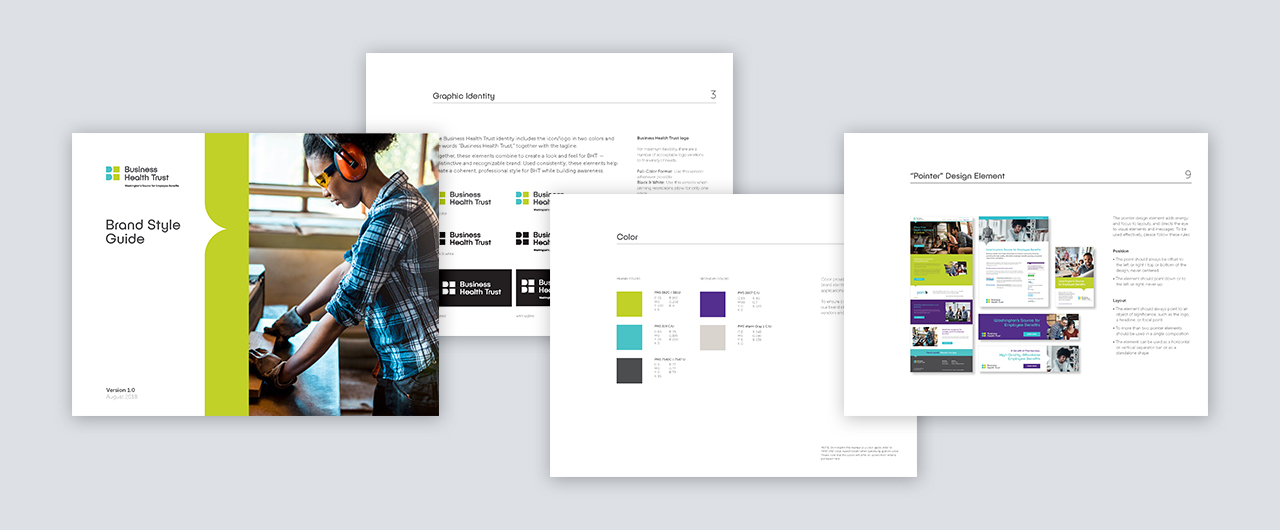Pick the dark gray primary color swatch

629,370
